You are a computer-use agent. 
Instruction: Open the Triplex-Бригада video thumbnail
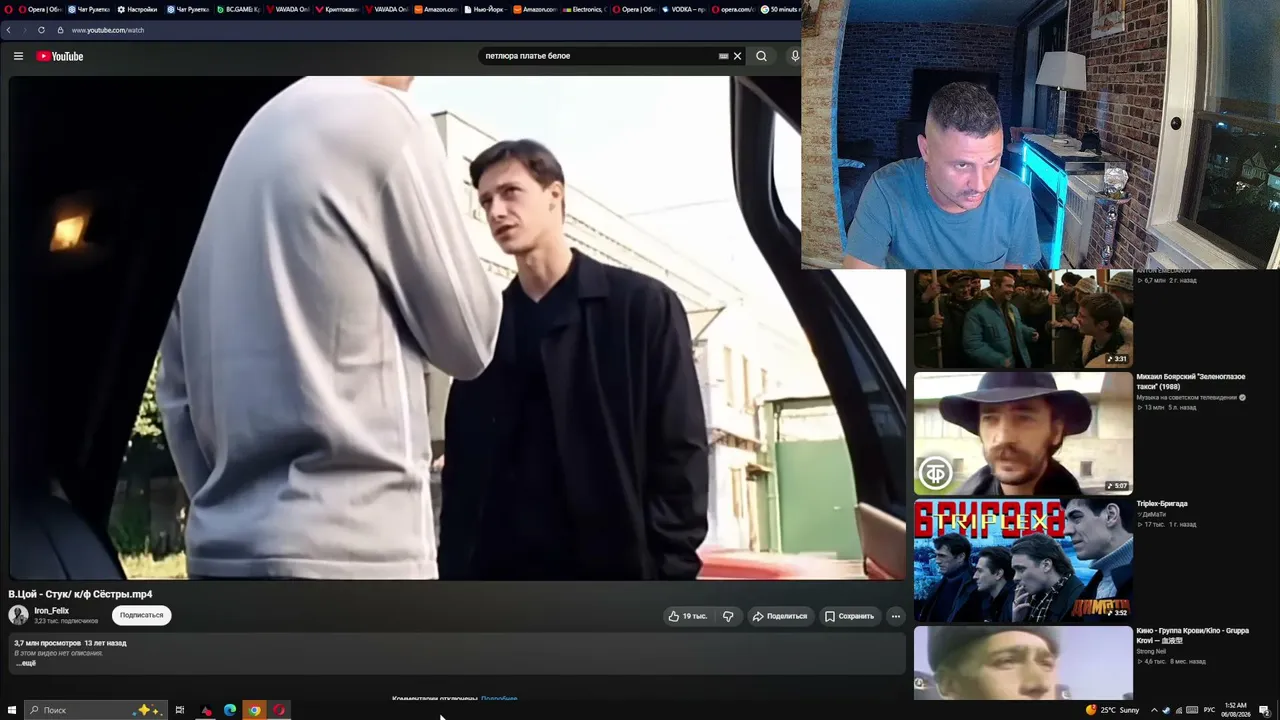pos(1023,560)
